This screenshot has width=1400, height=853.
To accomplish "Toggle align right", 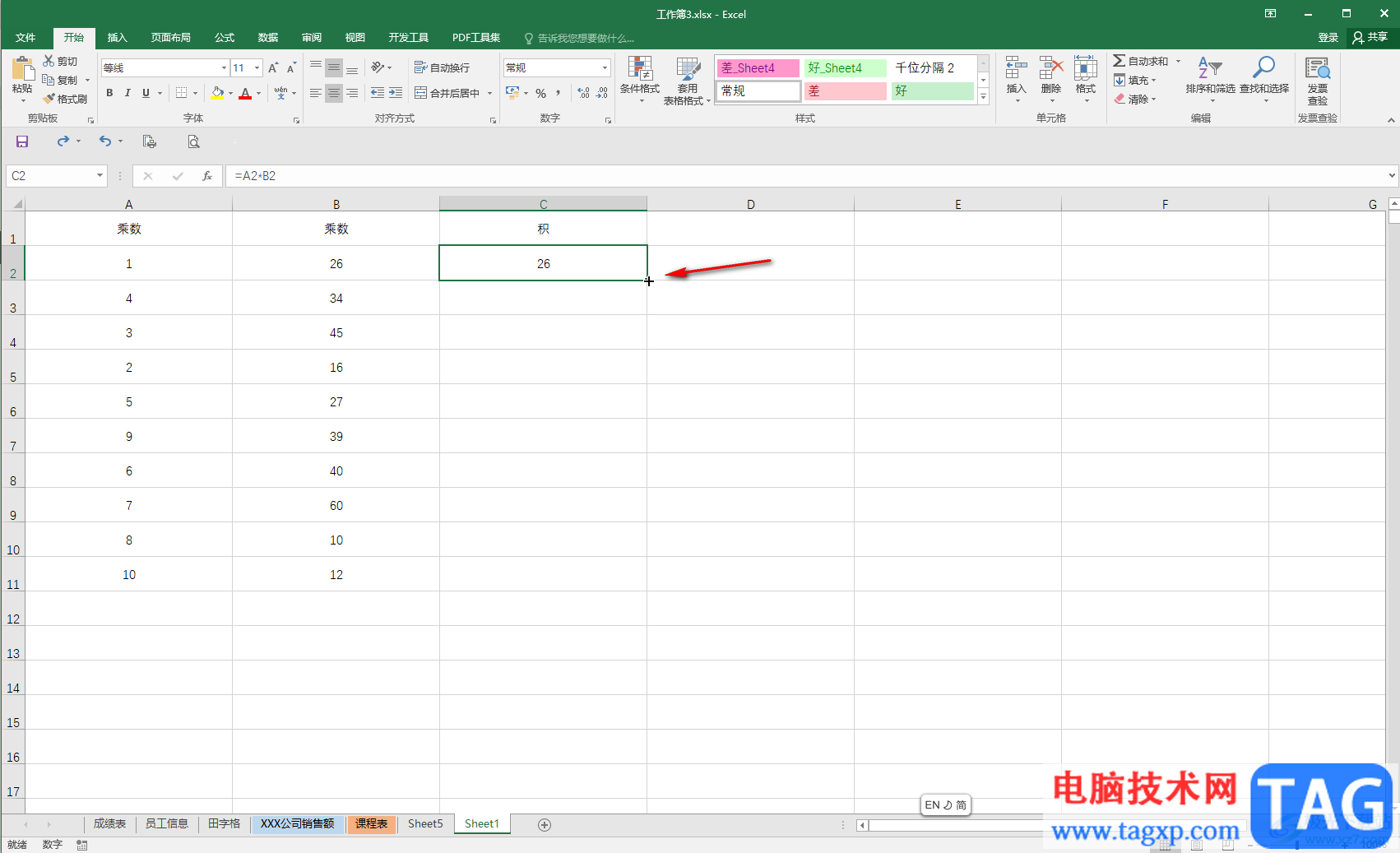I will [352, 93].
